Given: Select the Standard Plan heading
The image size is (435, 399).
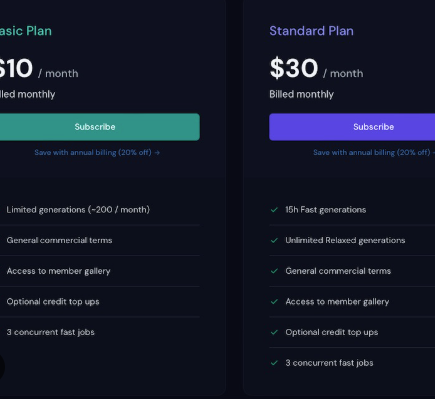Looking at the screenshot, I should [311, 31].
